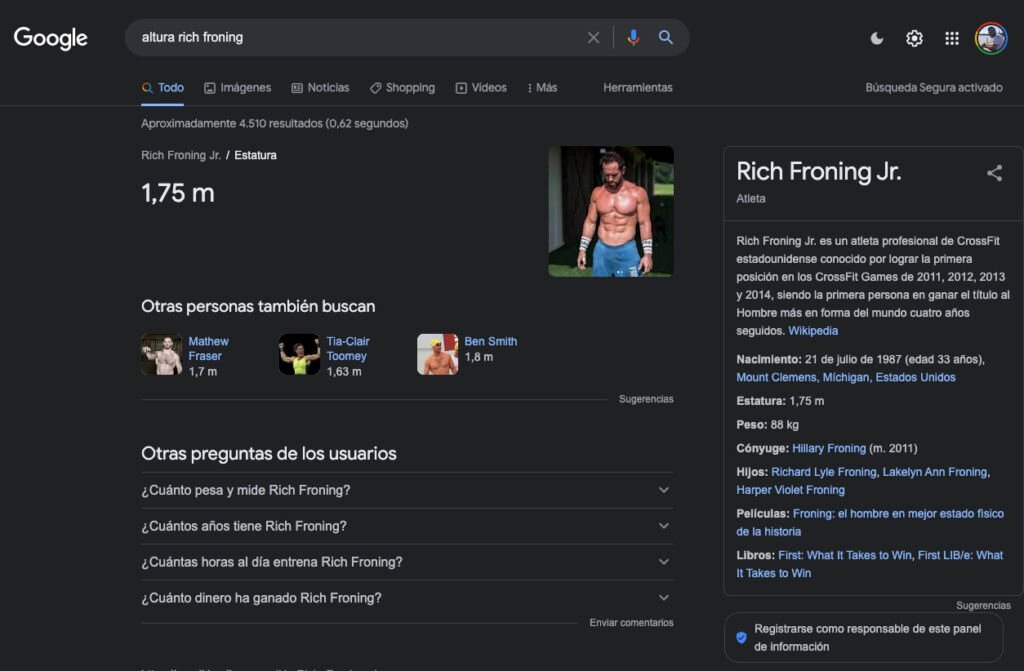Clear the search query with the X icon
Viewport: 1024px width, 671px height.
tap(593, 38)
